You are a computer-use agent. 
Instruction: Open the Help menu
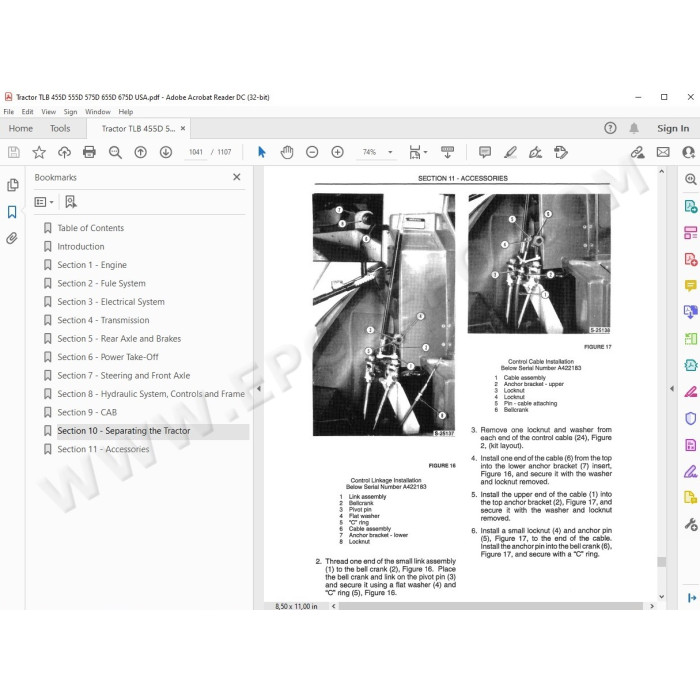[x=126, y=112]
